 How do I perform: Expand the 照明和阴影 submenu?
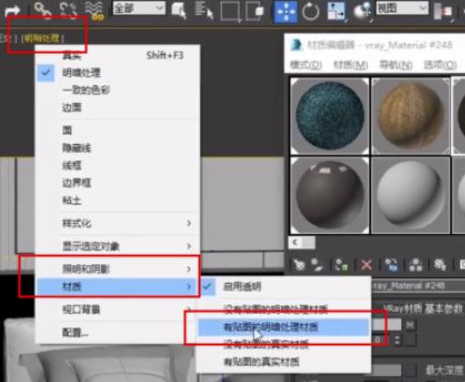click(x=117, y=269)
